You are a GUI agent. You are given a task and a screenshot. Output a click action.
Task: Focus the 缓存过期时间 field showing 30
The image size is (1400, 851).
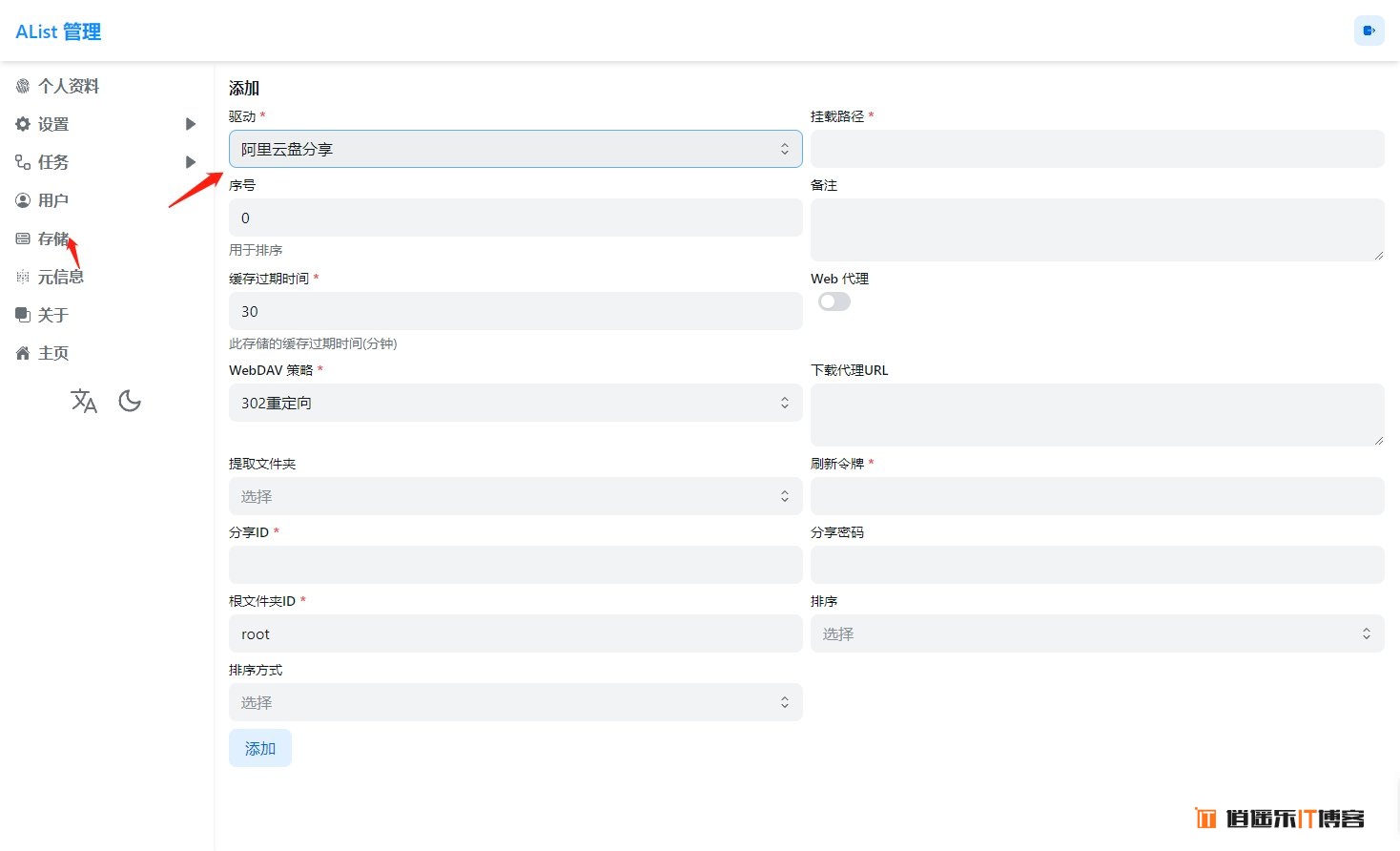point(516,311)
